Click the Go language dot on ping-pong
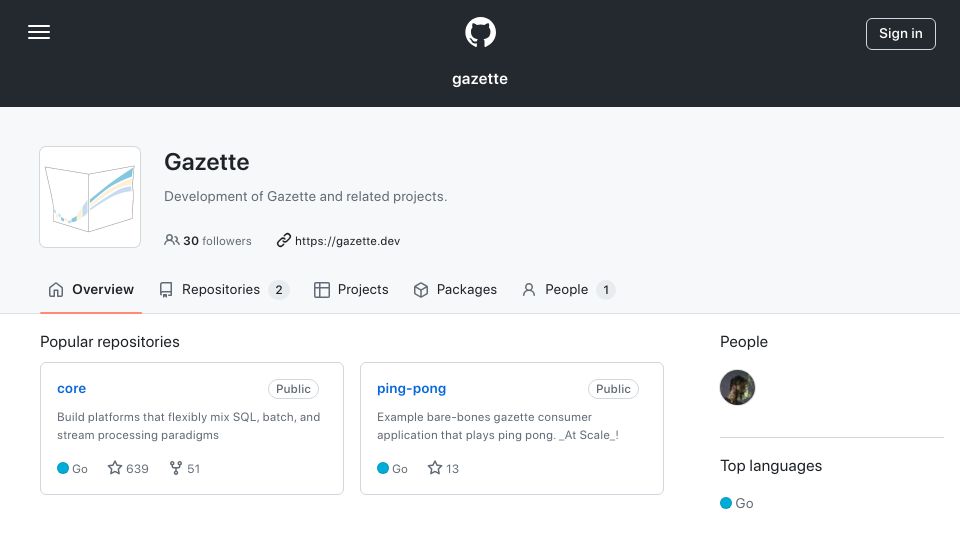 coord(383,468)
